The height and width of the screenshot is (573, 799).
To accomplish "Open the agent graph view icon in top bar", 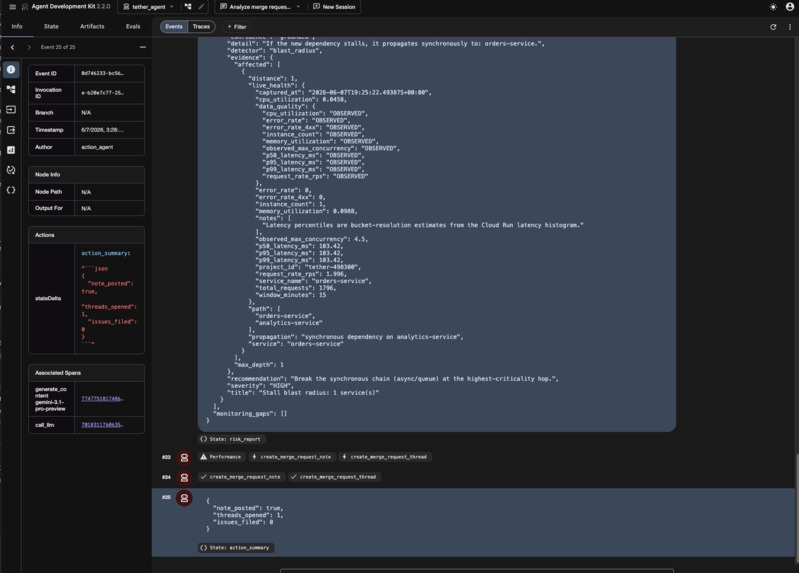I will [188, 7].
